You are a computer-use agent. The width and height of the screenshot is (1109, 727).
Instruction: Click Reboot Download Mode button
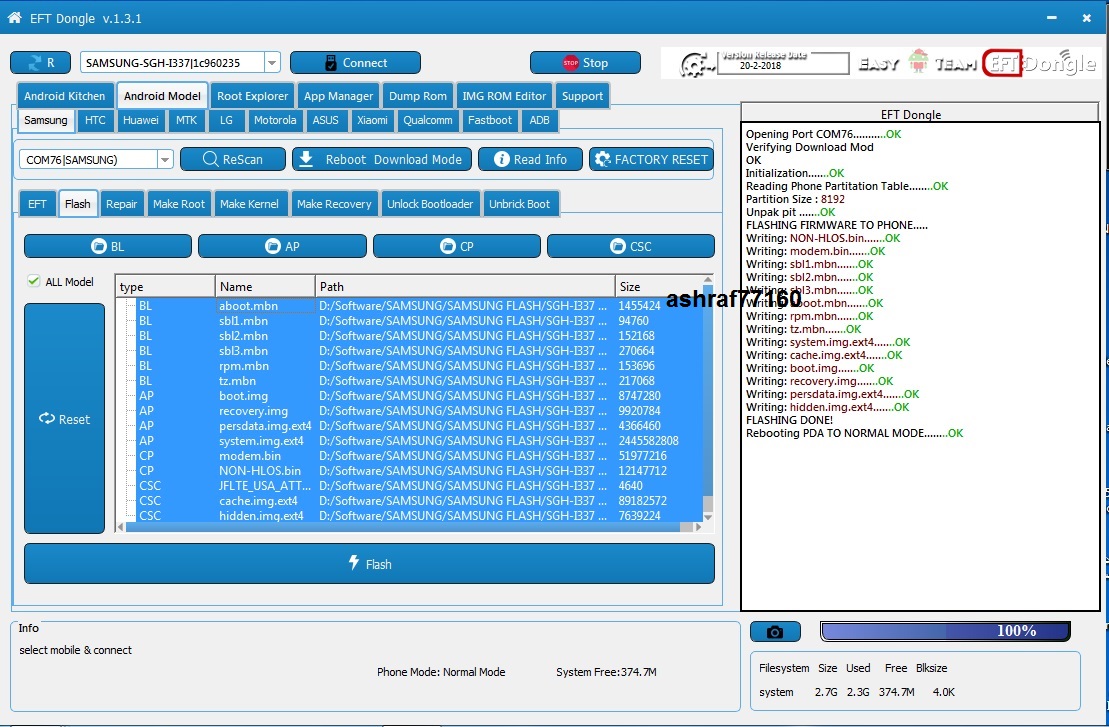381,159
